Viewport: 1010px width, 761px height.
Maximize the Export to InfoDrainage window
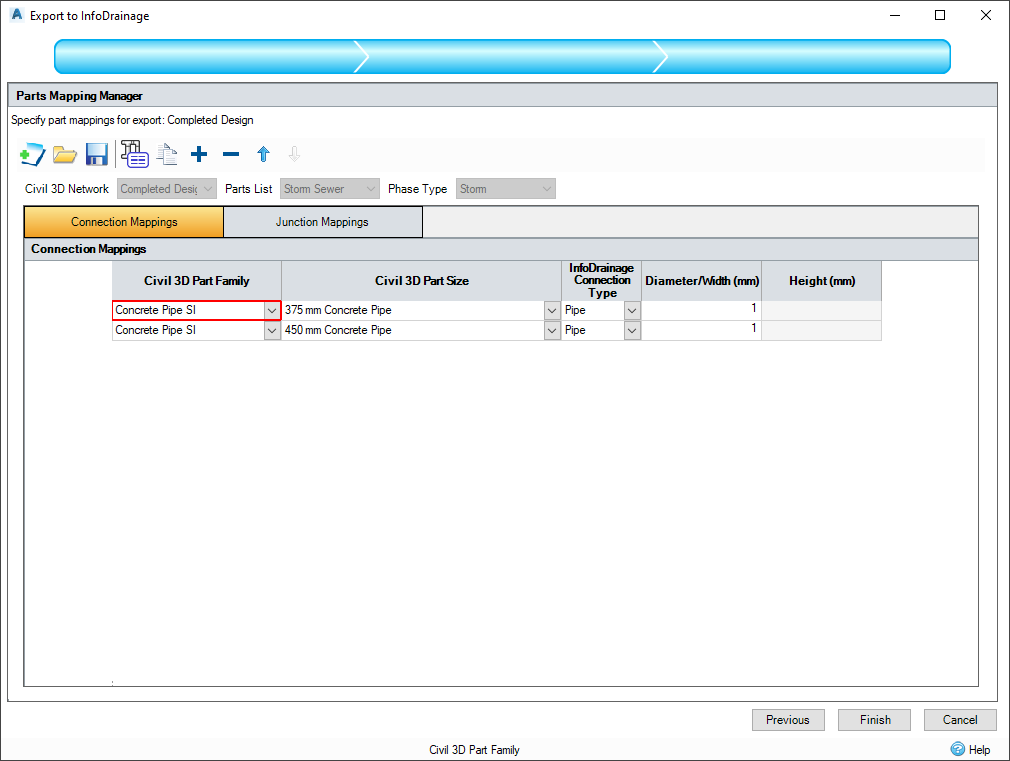[x=940, y=15]
